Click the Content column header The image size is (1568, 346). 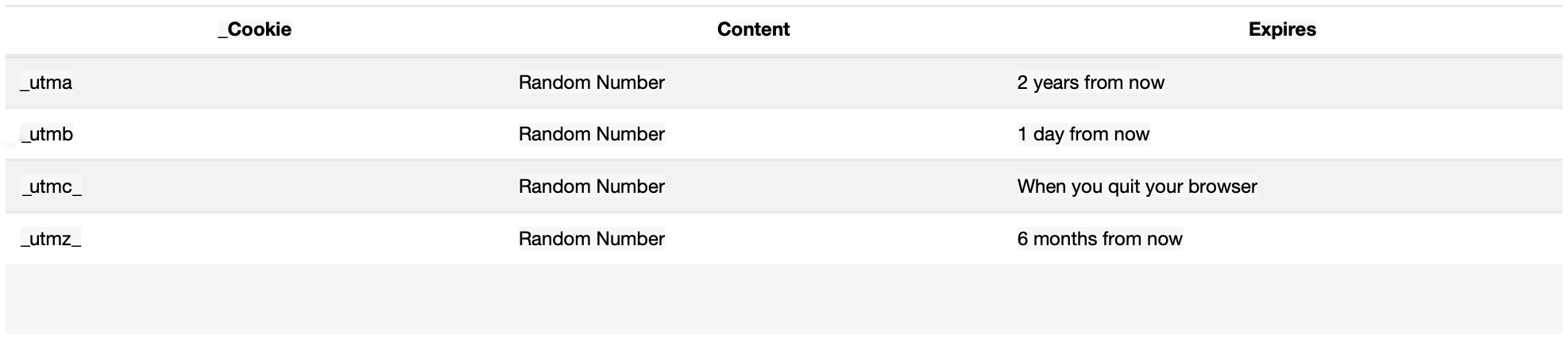[753, 29]
